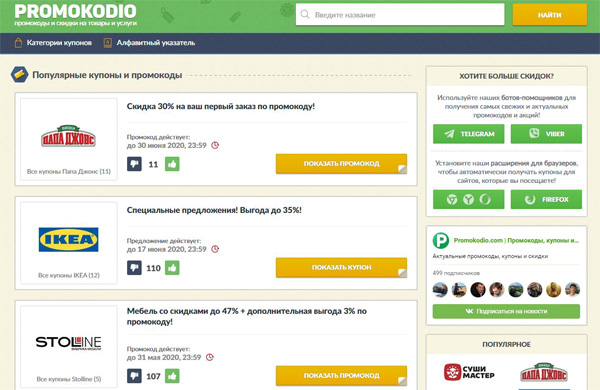Click the green P avatar of VK widget
This screenshot has width=600, height=390.
pyautogui.click(x=440, y=240)
